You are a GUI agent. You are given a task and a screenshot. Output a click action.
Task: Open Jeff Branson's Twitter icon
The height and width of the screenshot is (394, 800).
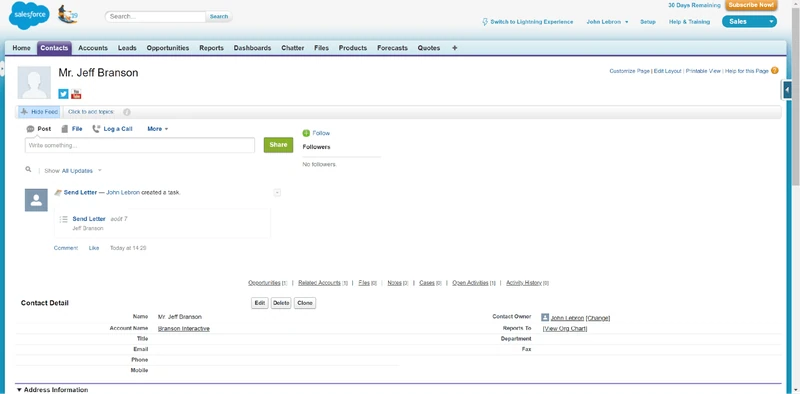63,94
